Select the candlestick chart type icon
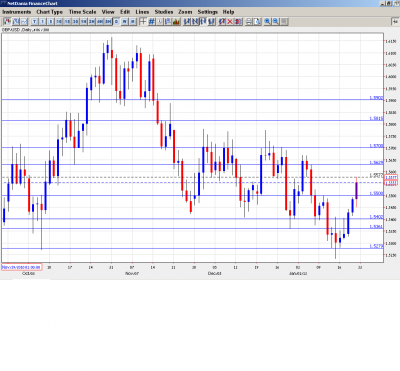Screen dimensions: 400x371 (x=7, y=22)
